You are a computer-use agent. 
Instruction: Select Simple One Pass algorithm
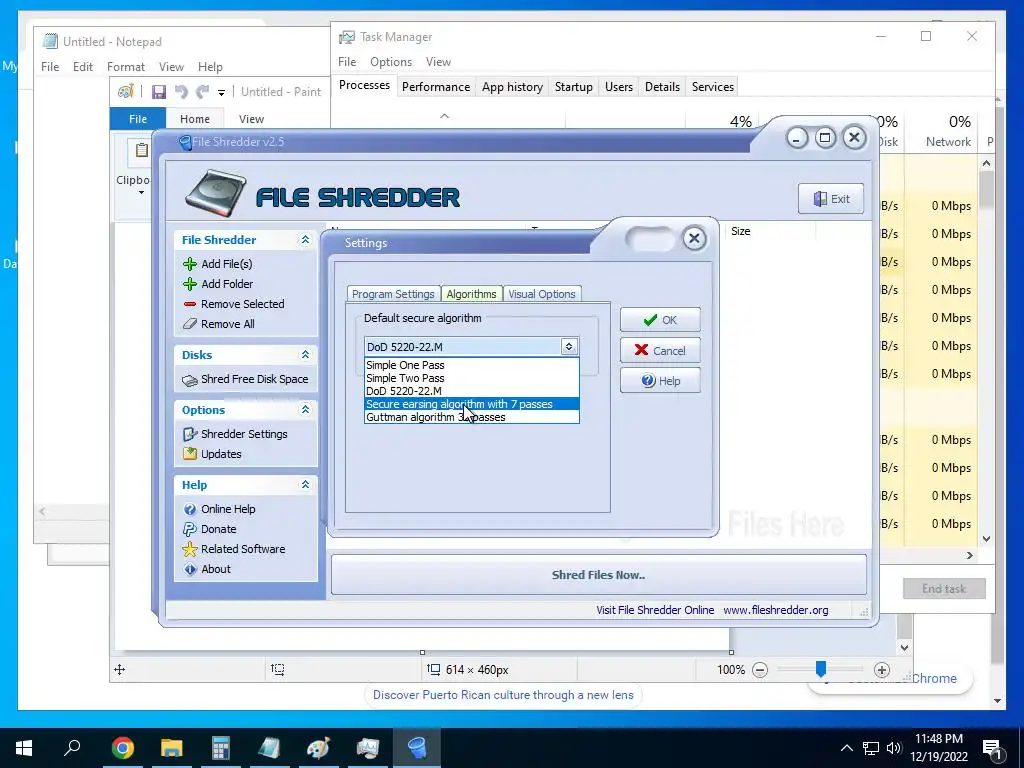point(472,365)
